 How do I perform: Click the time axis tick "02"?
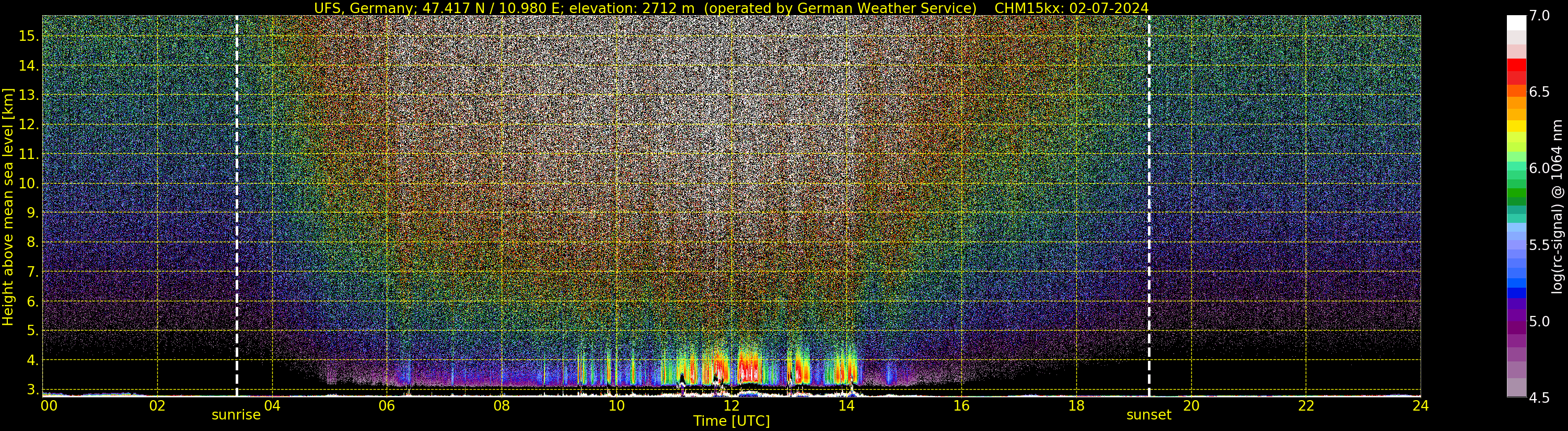157,406
